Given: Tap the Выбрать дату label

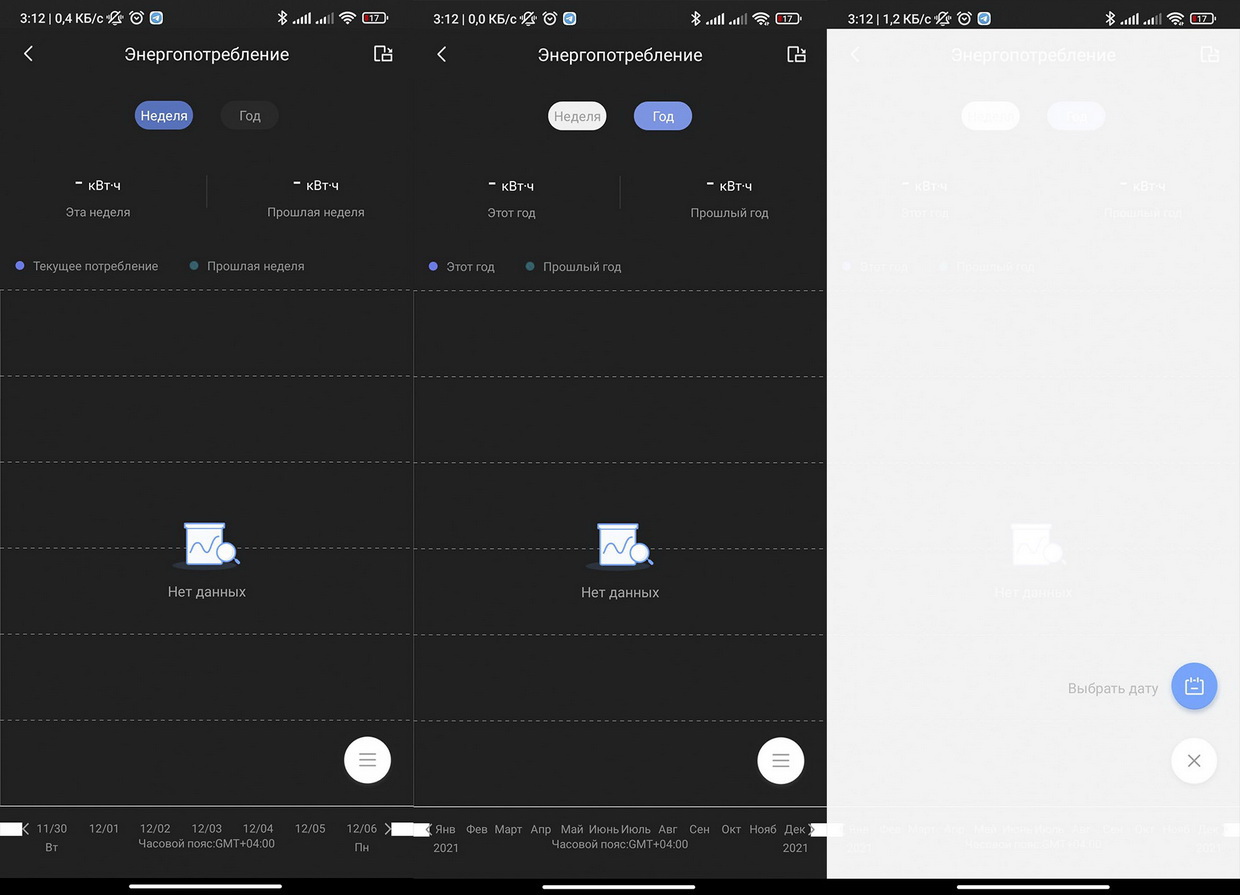Looking at the screenshot, I should (1112, 688).
